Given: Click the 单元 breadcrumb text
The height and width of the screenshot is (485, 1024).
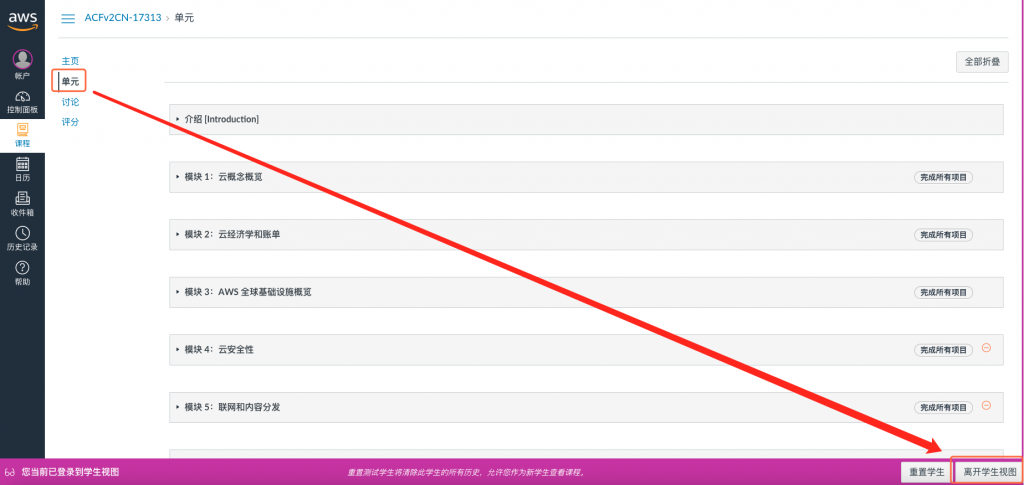Looking at the screenshot, I should [184, 18].
